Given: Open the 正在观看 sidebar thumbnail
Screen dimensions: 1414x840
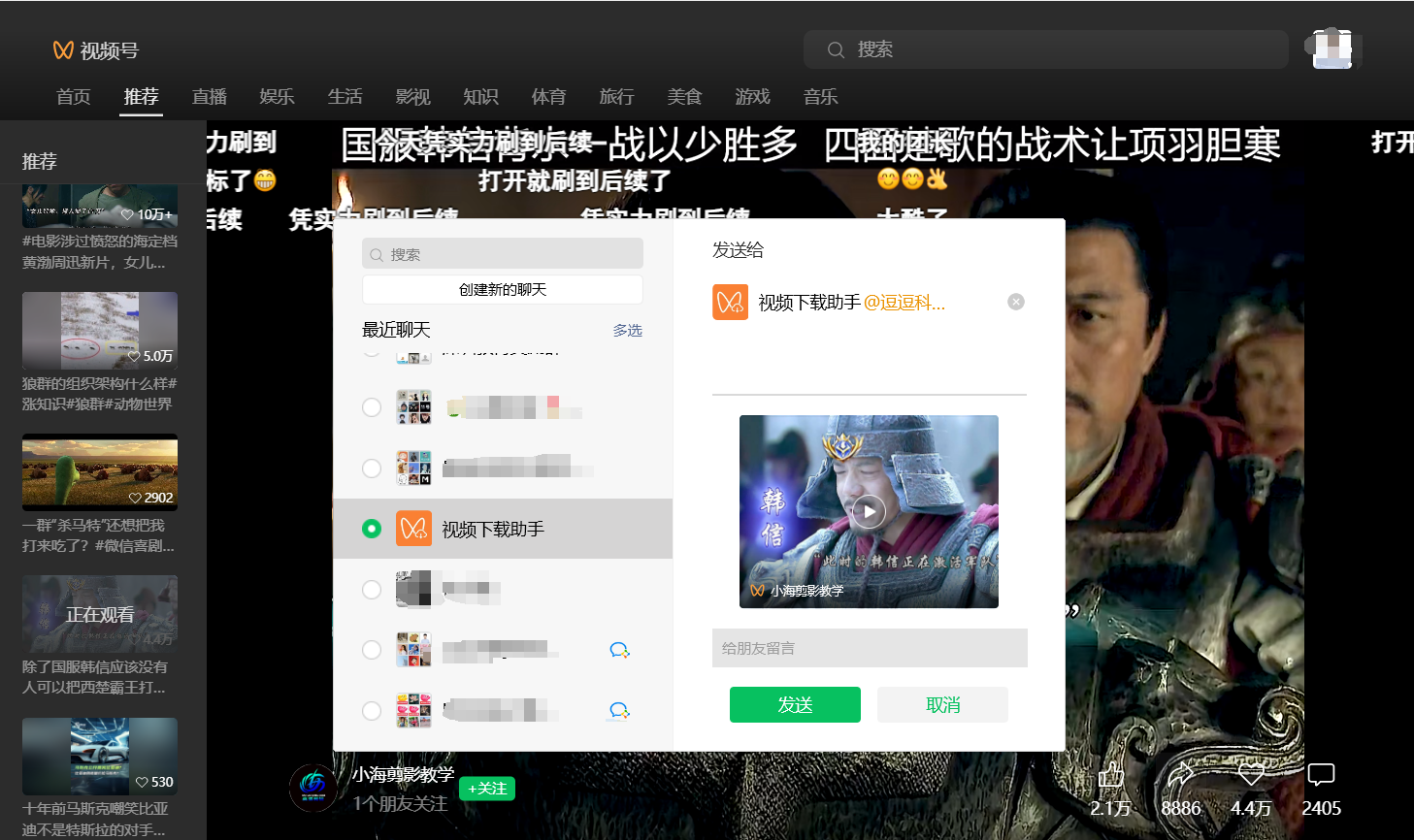Looking at the screenshot, I should point(100,614).
